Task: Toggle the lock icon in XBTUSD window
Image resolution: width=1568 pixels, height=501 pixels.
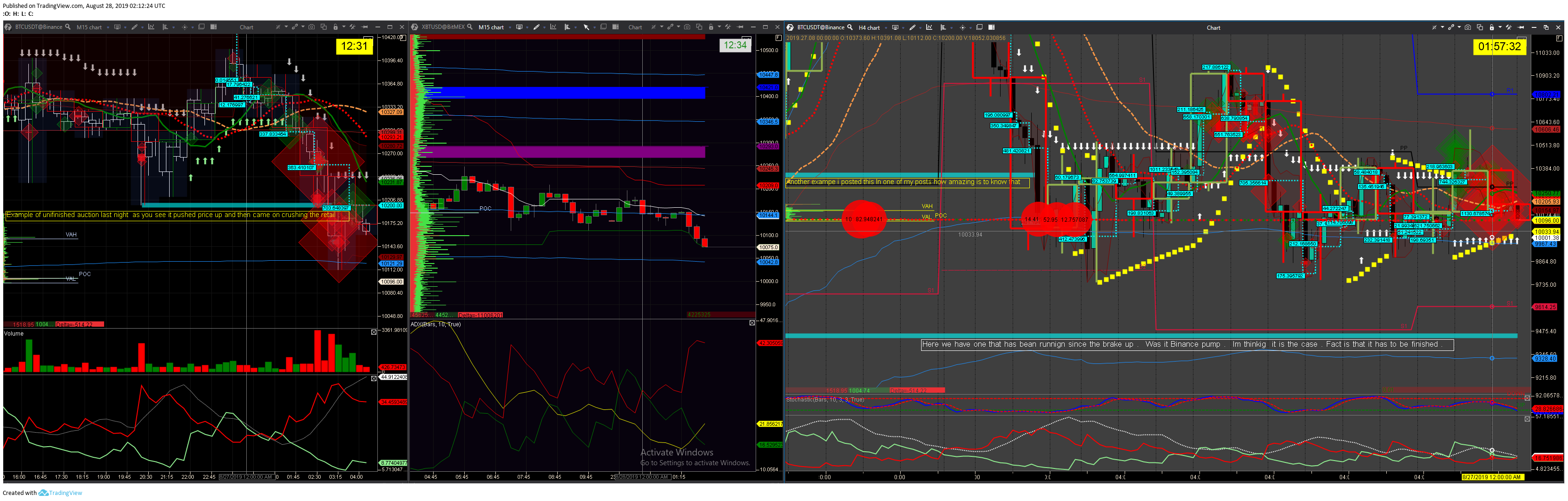Action: (711, 27)
